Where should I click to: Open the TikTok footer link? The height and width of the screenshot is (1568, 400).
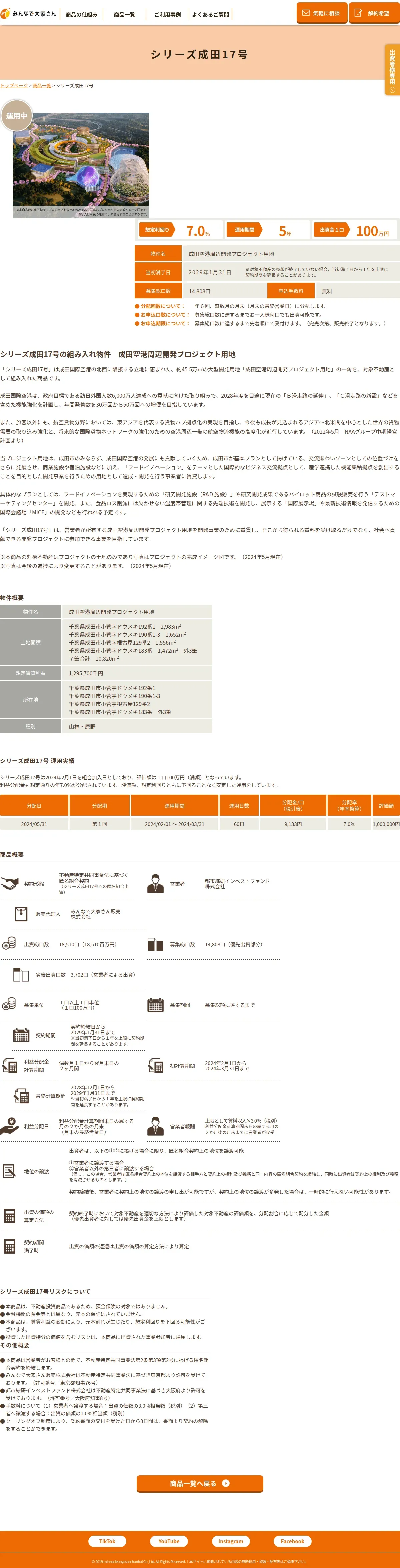[107, 1541]
